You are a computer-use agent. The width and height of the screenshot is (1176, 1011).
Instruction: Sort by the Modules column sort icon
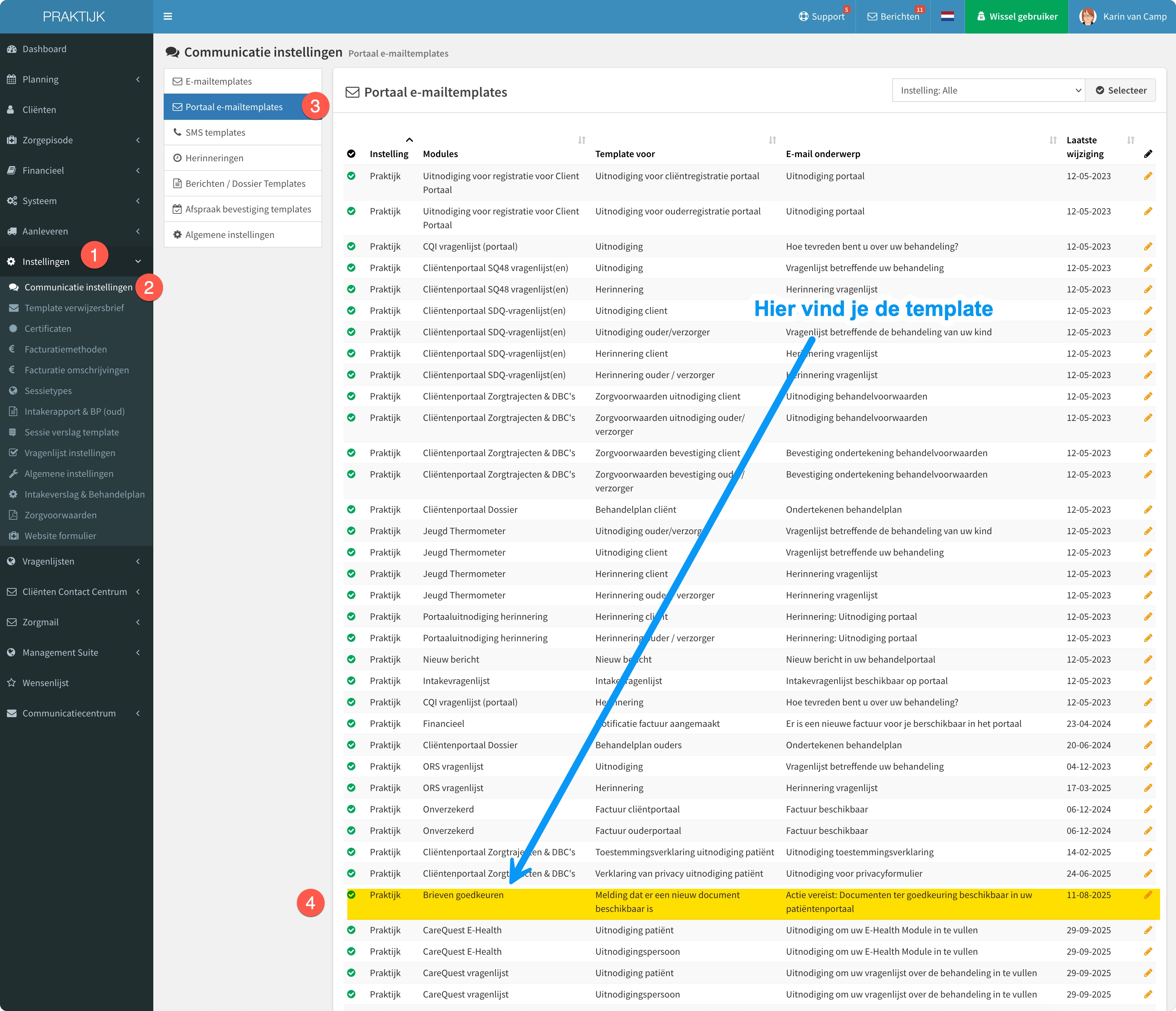click(582, 140)
